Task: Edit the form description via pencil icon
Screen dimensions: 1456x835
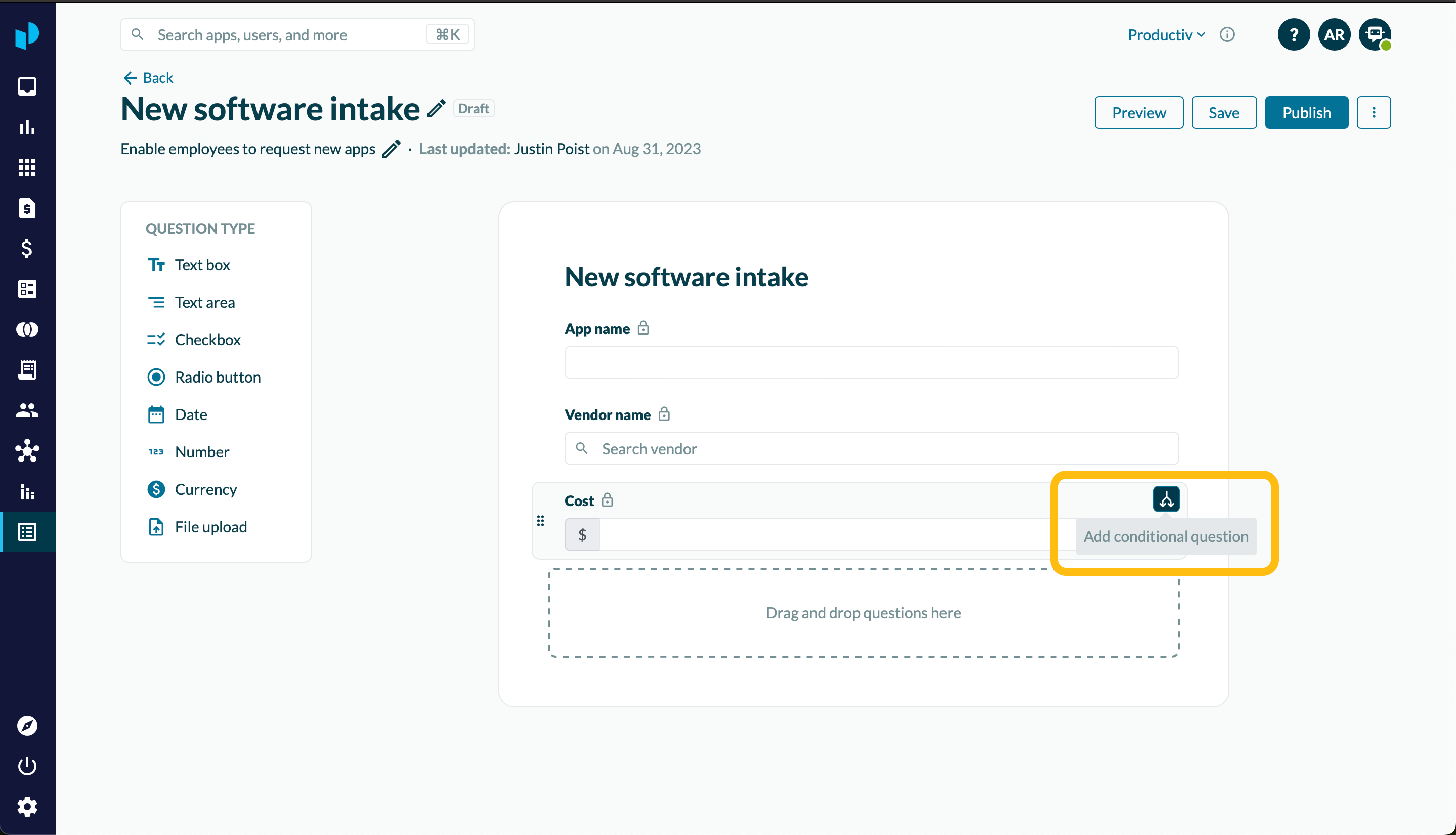Action: point(391,149)
